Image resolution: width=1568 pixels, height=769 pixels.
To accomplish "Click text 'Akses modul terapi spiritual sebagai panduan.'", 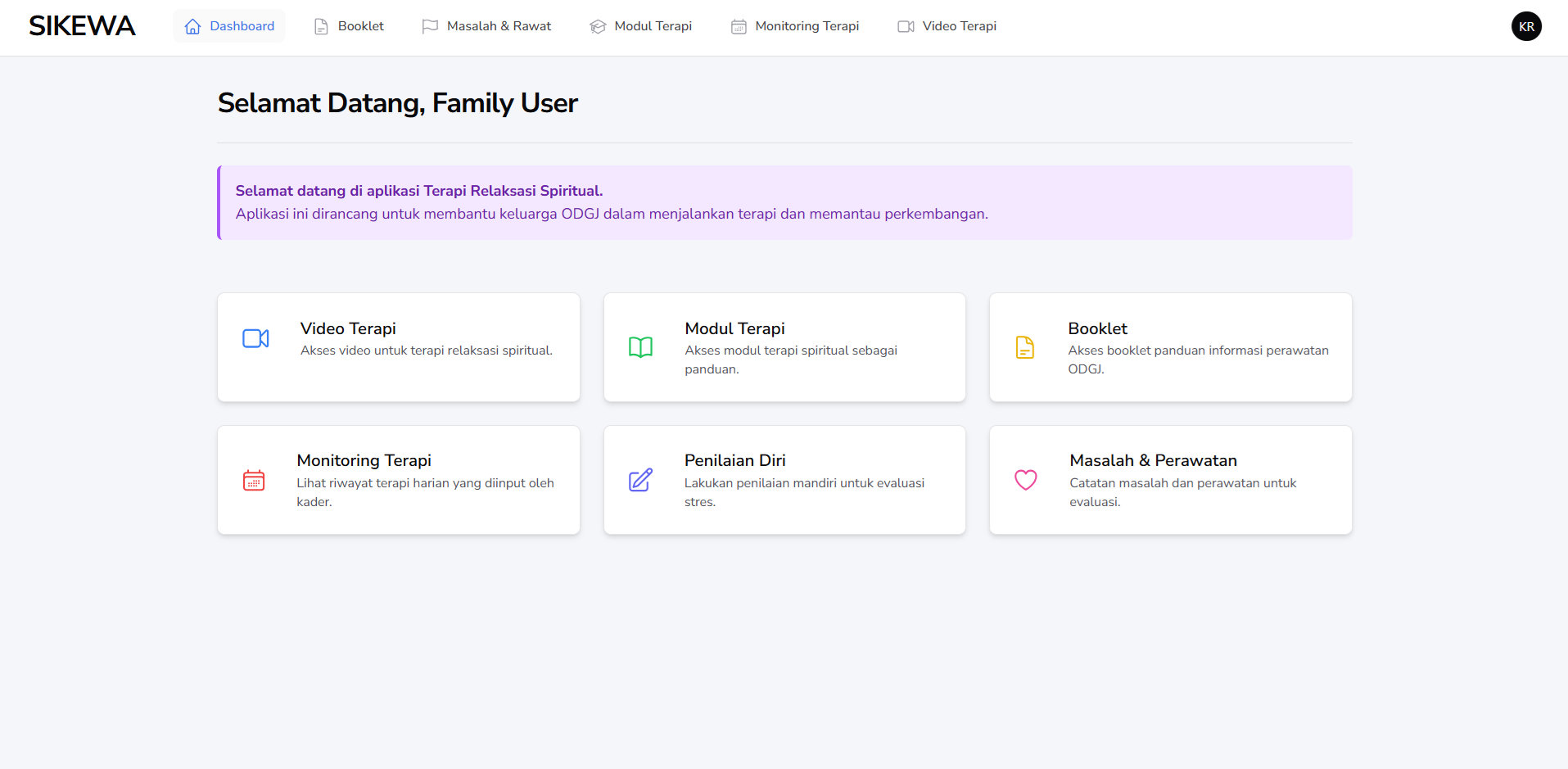I will (791, 360).
